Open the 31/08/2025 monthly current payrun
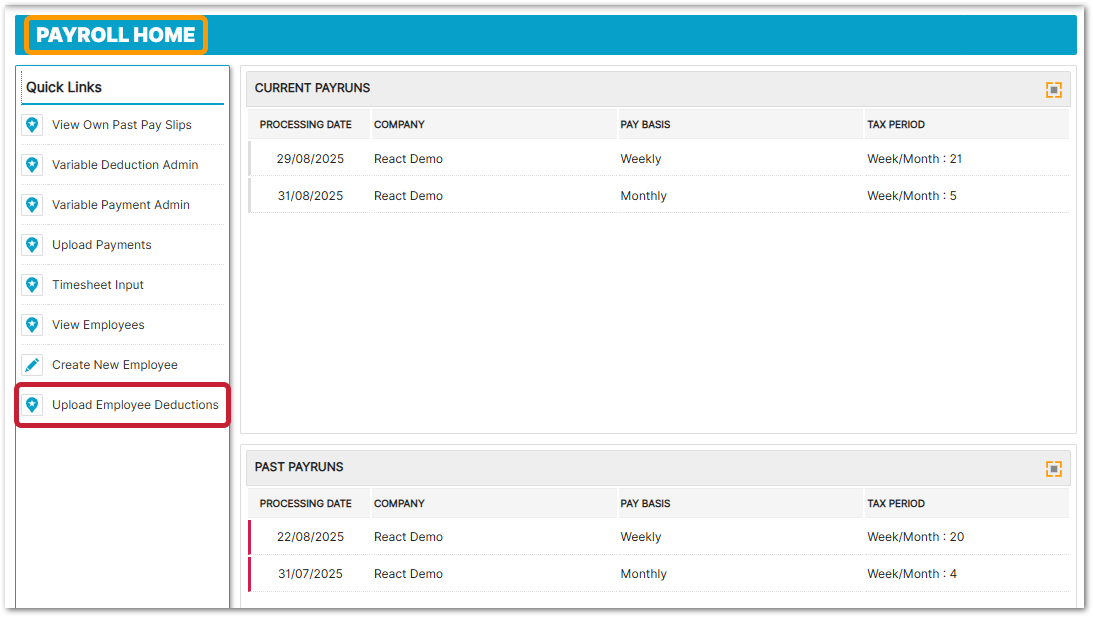Screen dimensions: 1093x617 (x=310, y=196)
